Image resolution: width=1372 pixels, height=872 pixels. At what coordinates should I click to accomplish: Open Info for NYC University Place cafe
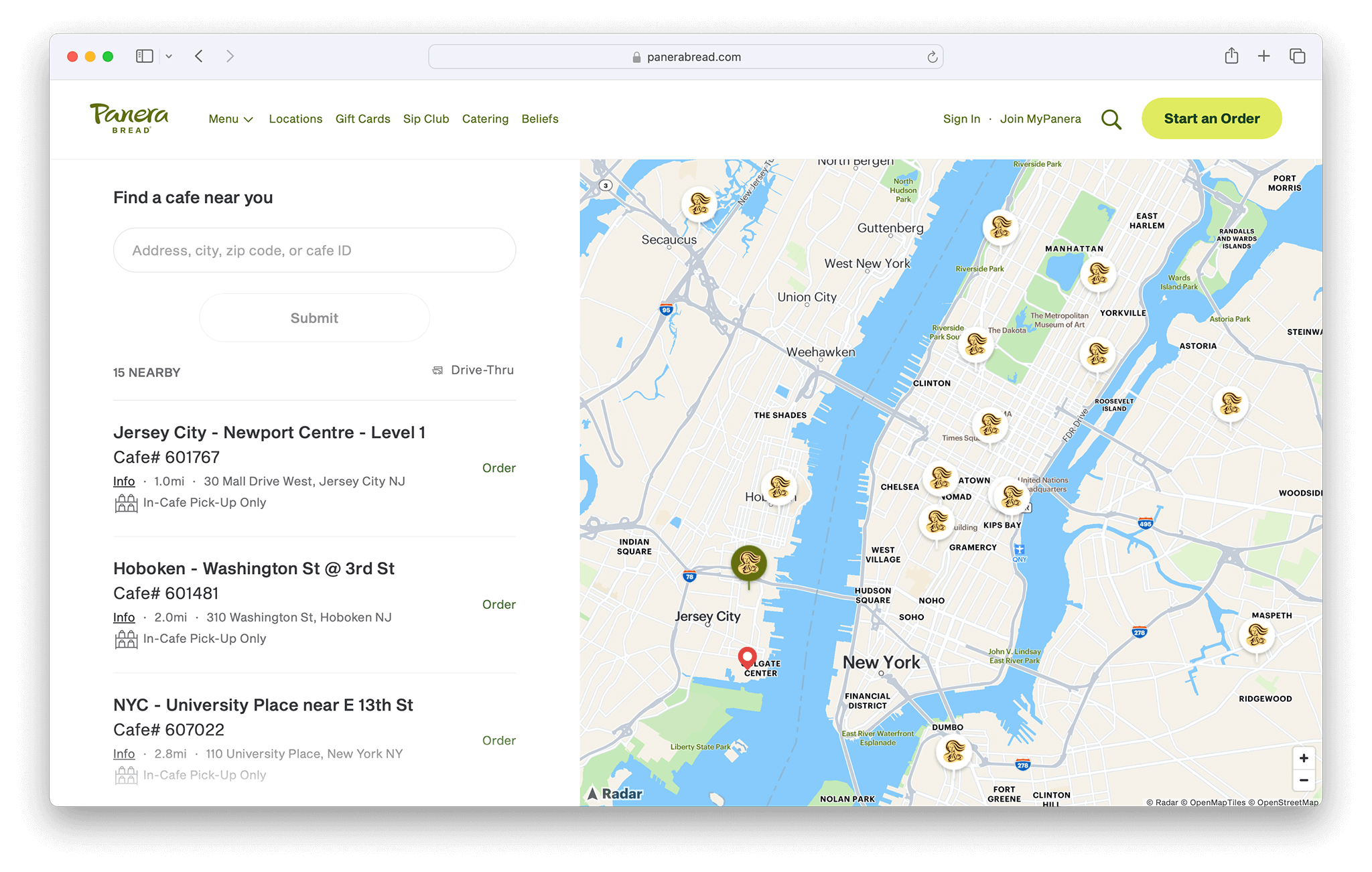pos(124,754)
